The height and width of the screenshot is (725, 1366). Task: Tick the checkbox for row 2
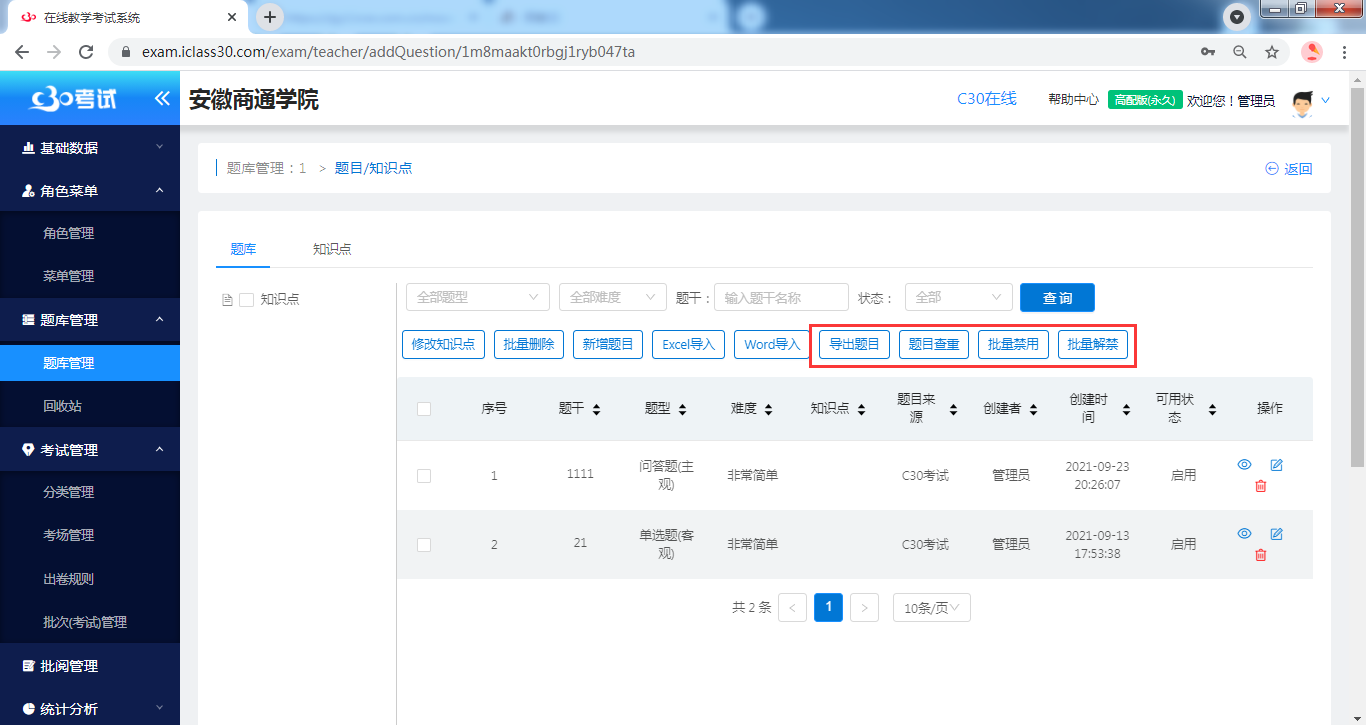(424, 545)
